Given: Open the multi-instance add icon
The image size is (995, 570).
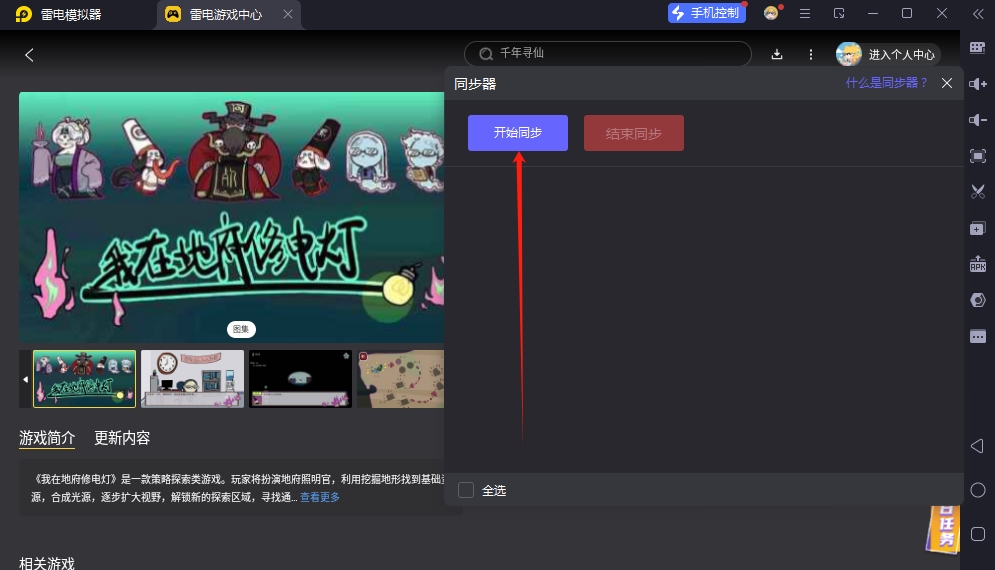Looking at the screenshot, I should [x=978, y=229].
